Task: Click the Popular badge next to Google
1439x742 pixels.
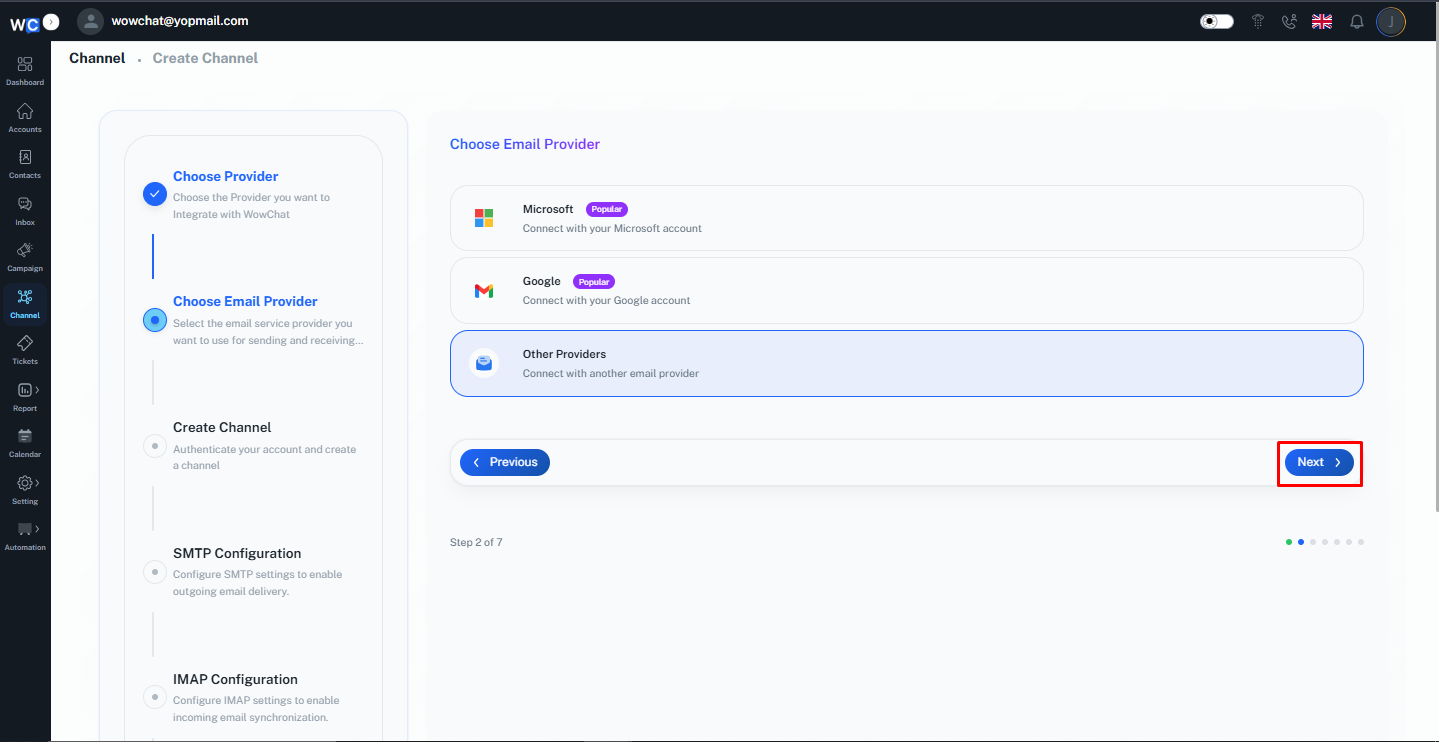Action: point(594,282)
